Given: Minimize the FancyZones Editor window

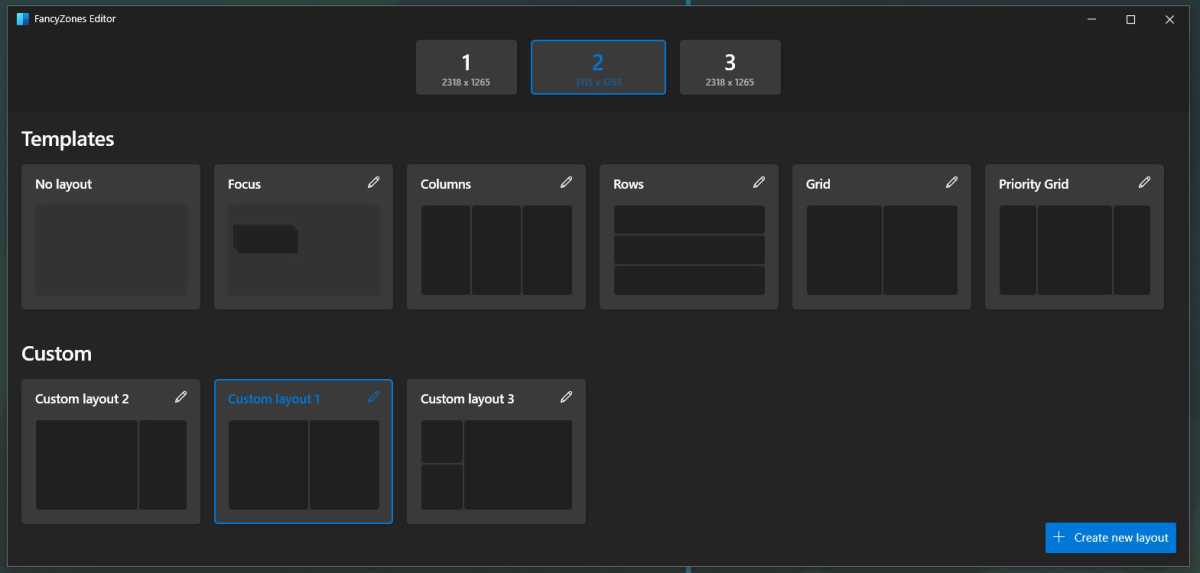Looking at the screenshot, I should pos(1092,19).
